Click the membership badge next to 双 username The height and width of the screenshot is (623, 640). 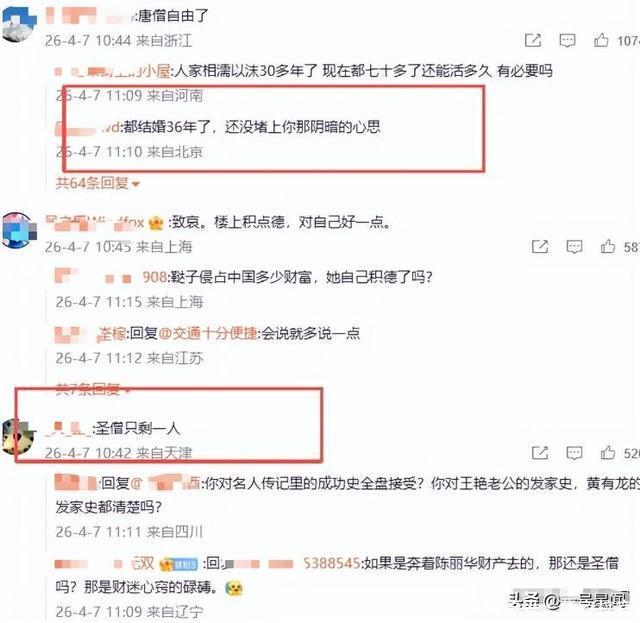point(180,564)
